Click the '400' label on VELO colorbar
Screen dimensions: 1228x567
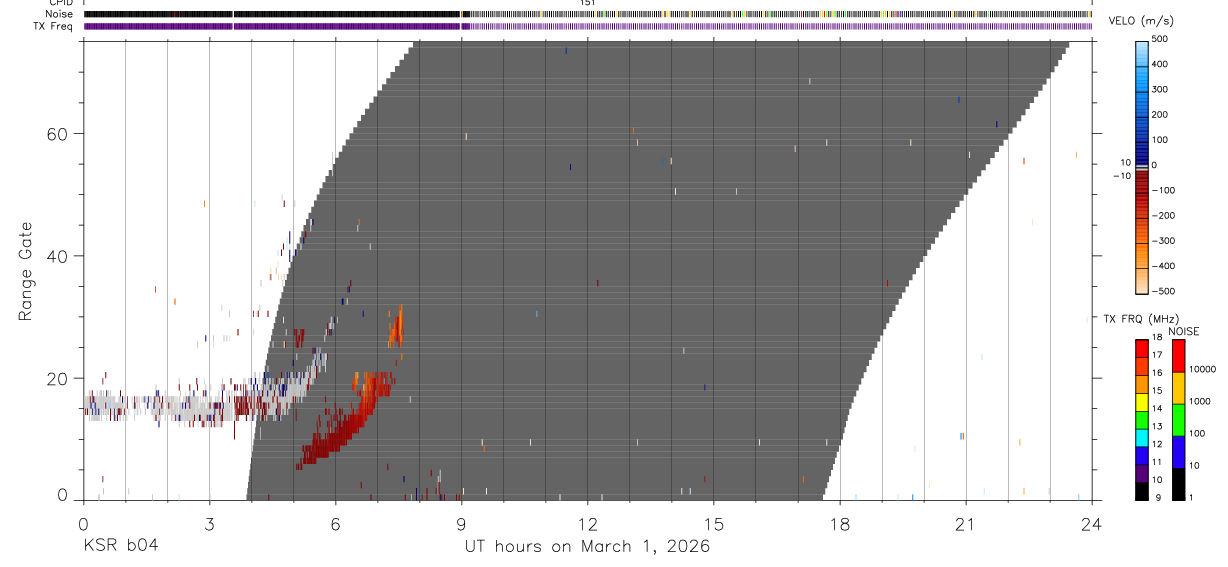point(1162,64)
